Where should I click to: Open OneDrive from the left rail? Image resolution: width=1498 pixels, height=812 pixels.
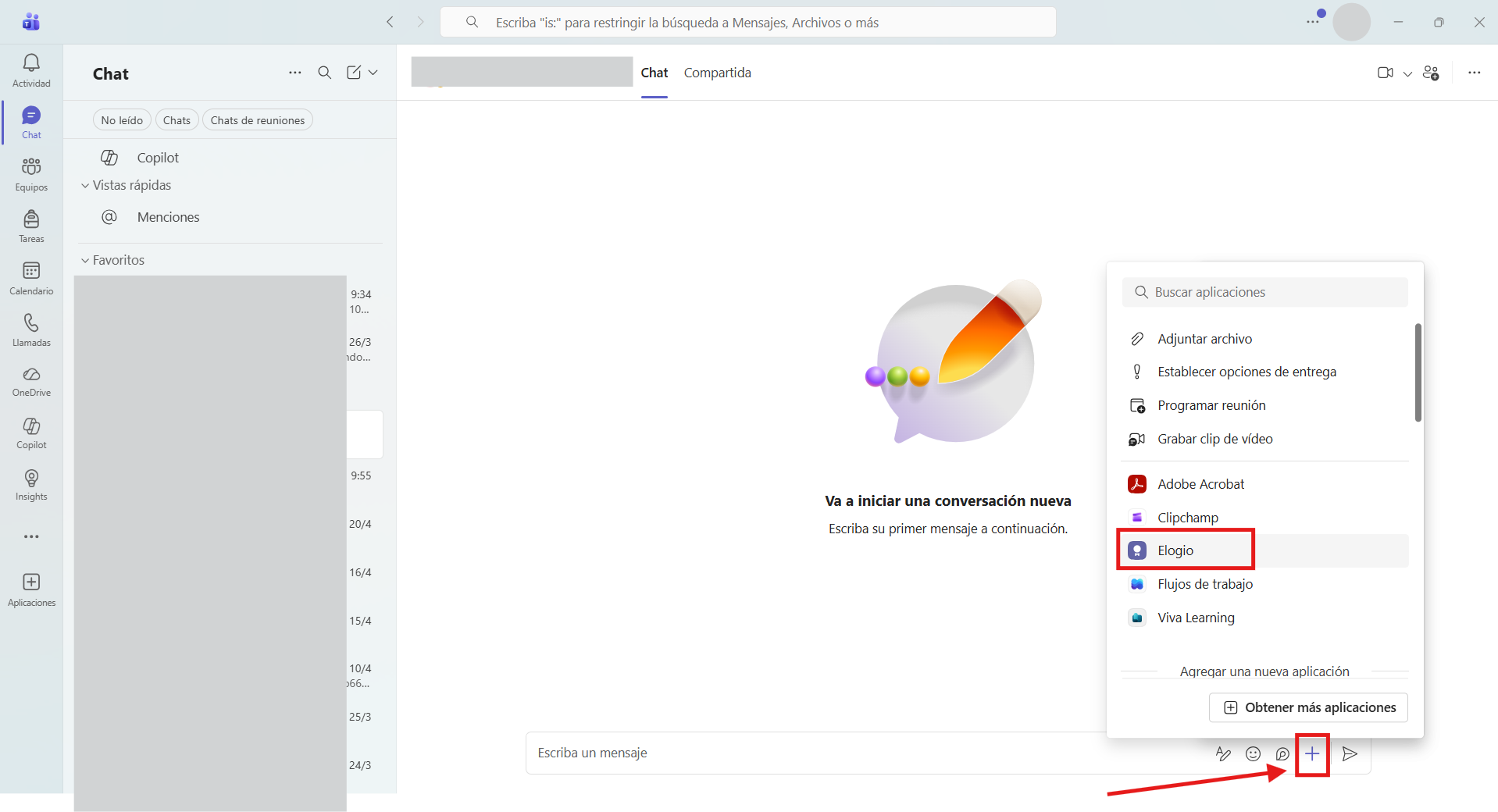[x=31, y=382]
